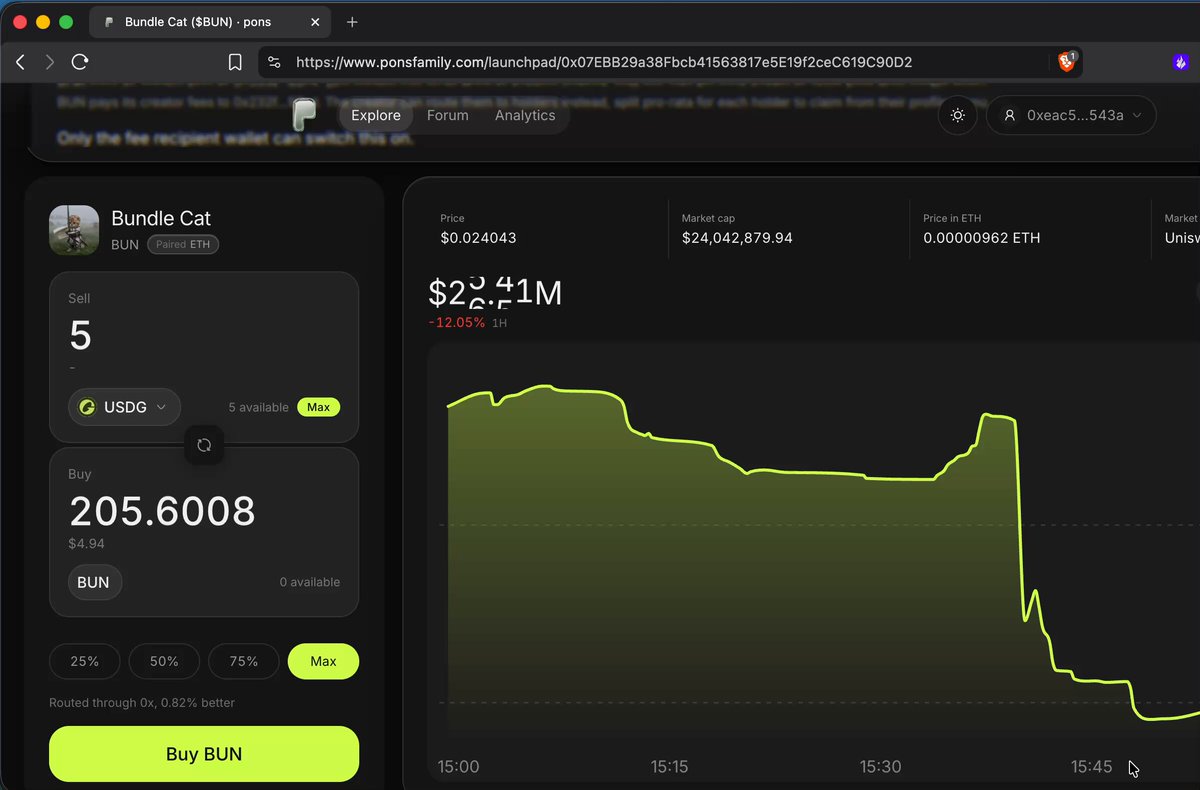Click the Price value $0.024043
The width and height of the screenshot is (1200, 790).
click(x=478, y=238)
